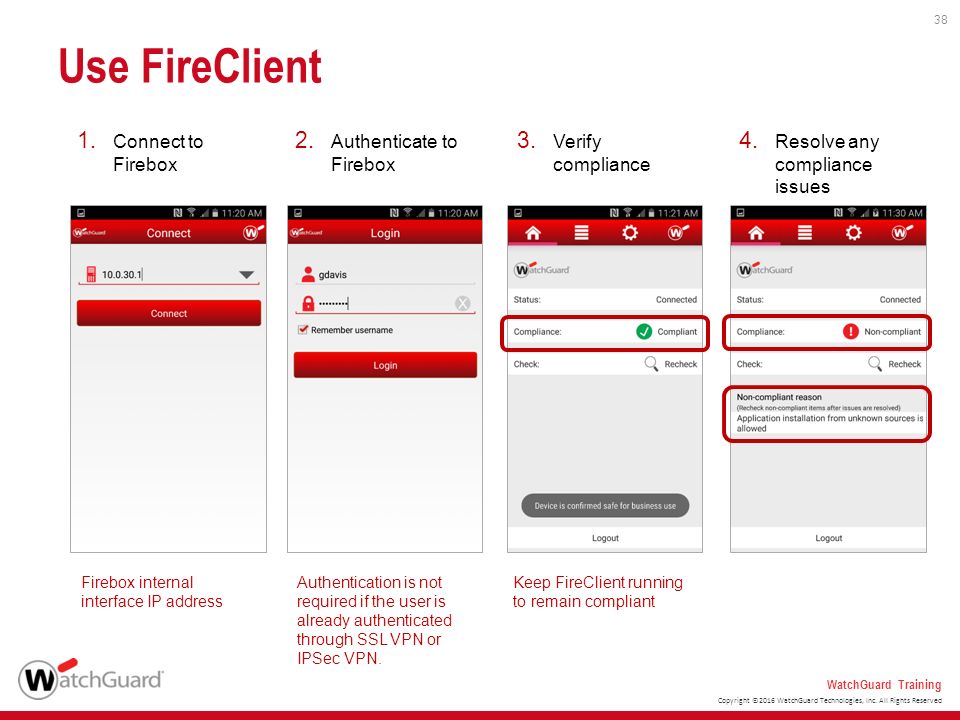960x720 pixels.
Task: Click Recheck text on the Non-compliant screen
Action: point(905,364)
